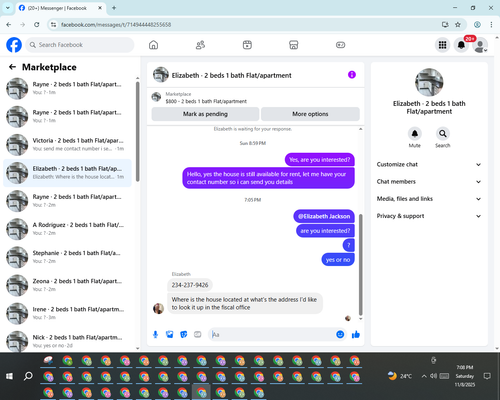
Task: Reload the page with the refresh icon
Action: [x=37, y=24]
